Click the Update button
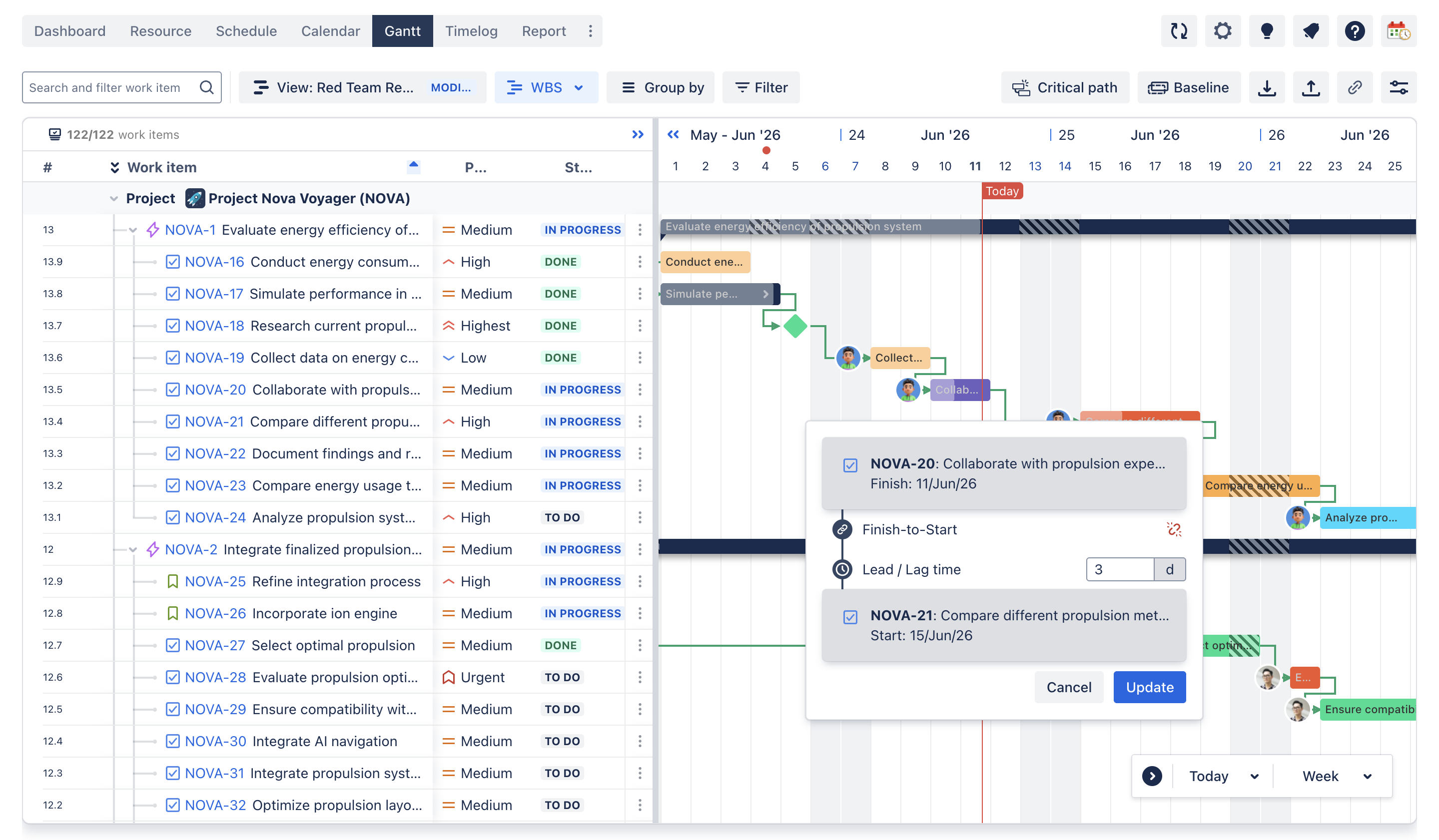 coord(1149,687)
